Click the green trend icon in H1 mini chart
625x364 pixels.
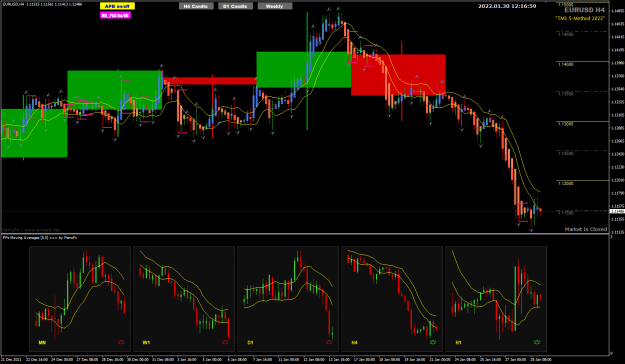pyautogui.click(x=537, y=342)
